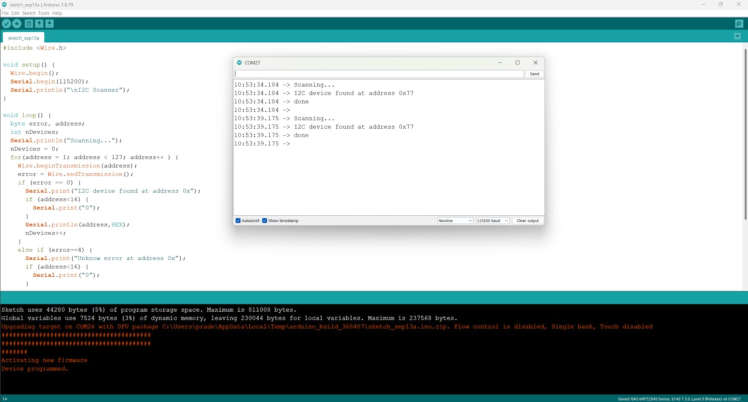Click the Arduino logo in title bar

coord(5,4)
